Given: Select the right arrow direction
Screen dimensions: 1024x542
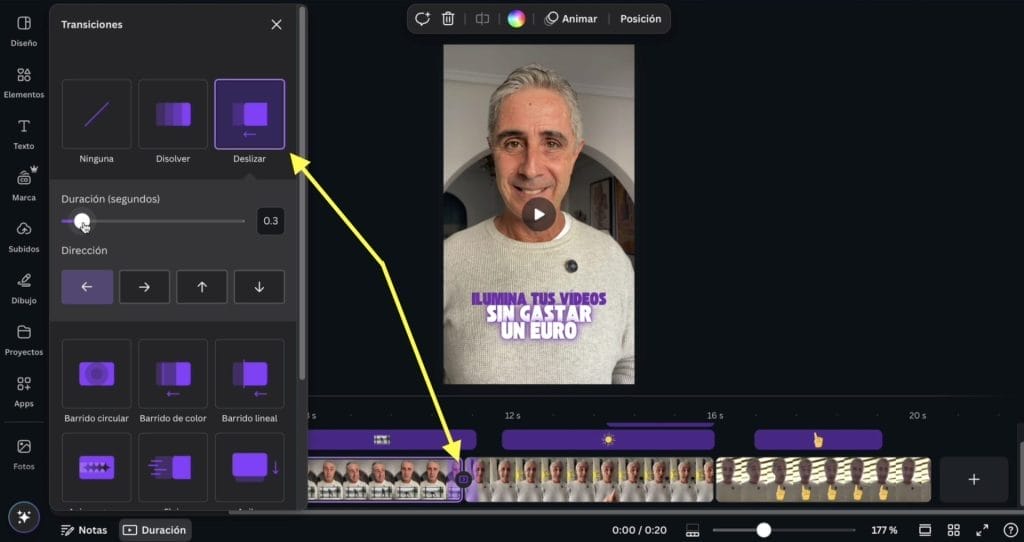Looking at the screenshot, I should pos(144,287).
